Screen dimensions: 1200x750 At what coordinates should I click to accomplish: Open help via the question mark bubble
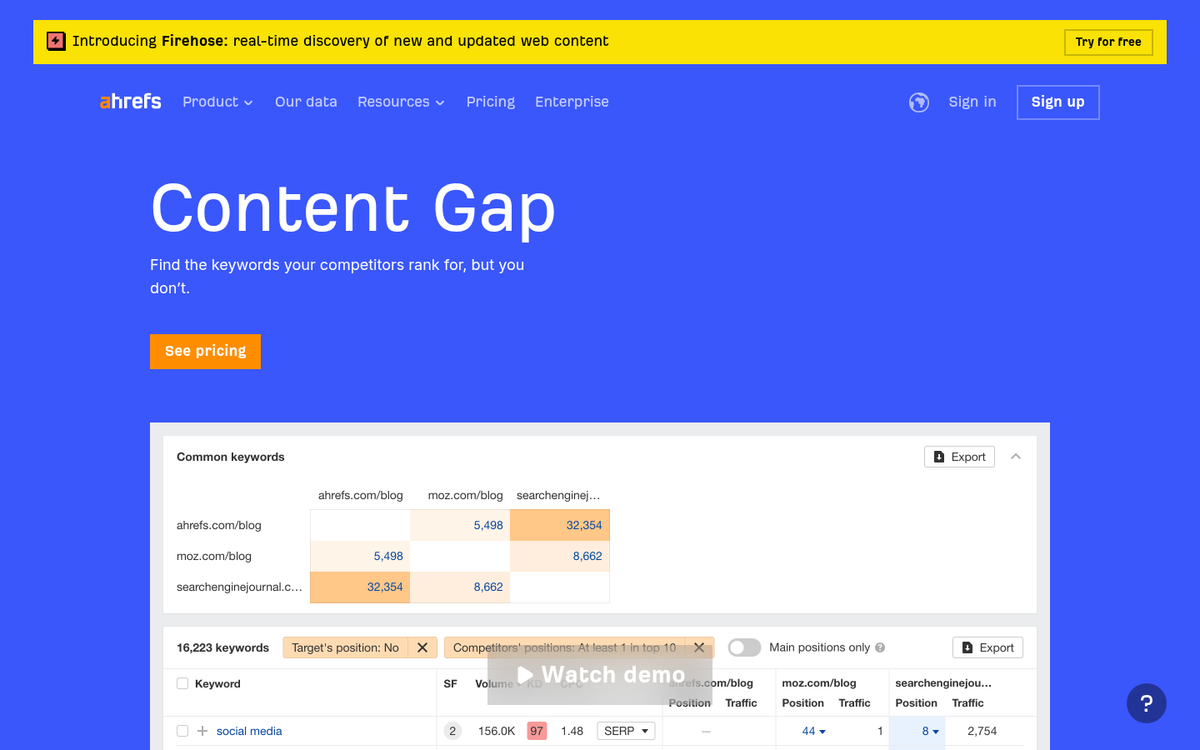[x=1146, y=703]
